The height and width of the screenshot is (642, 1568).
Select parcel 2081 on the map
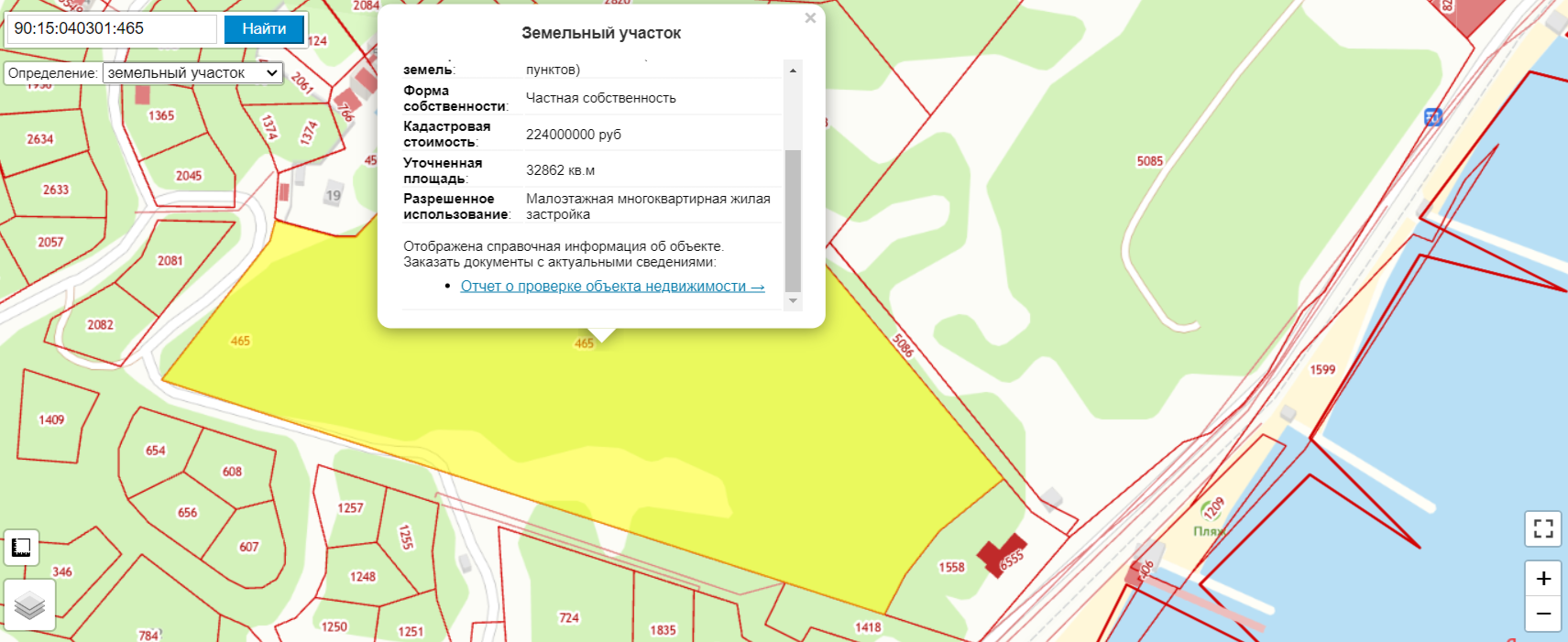coord(170,261)
